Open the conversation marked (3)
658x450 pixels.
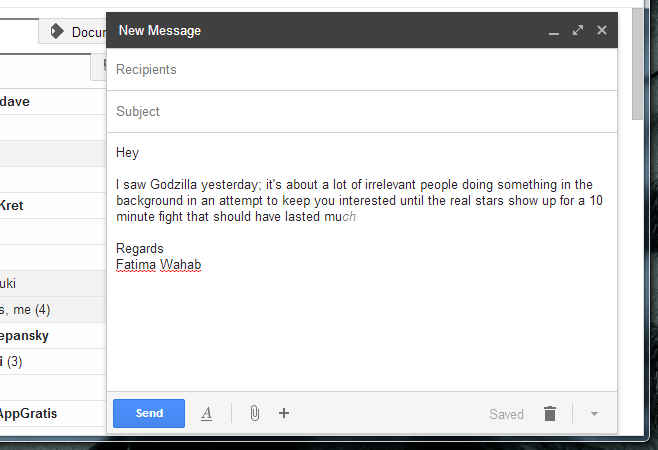[53, 361]
